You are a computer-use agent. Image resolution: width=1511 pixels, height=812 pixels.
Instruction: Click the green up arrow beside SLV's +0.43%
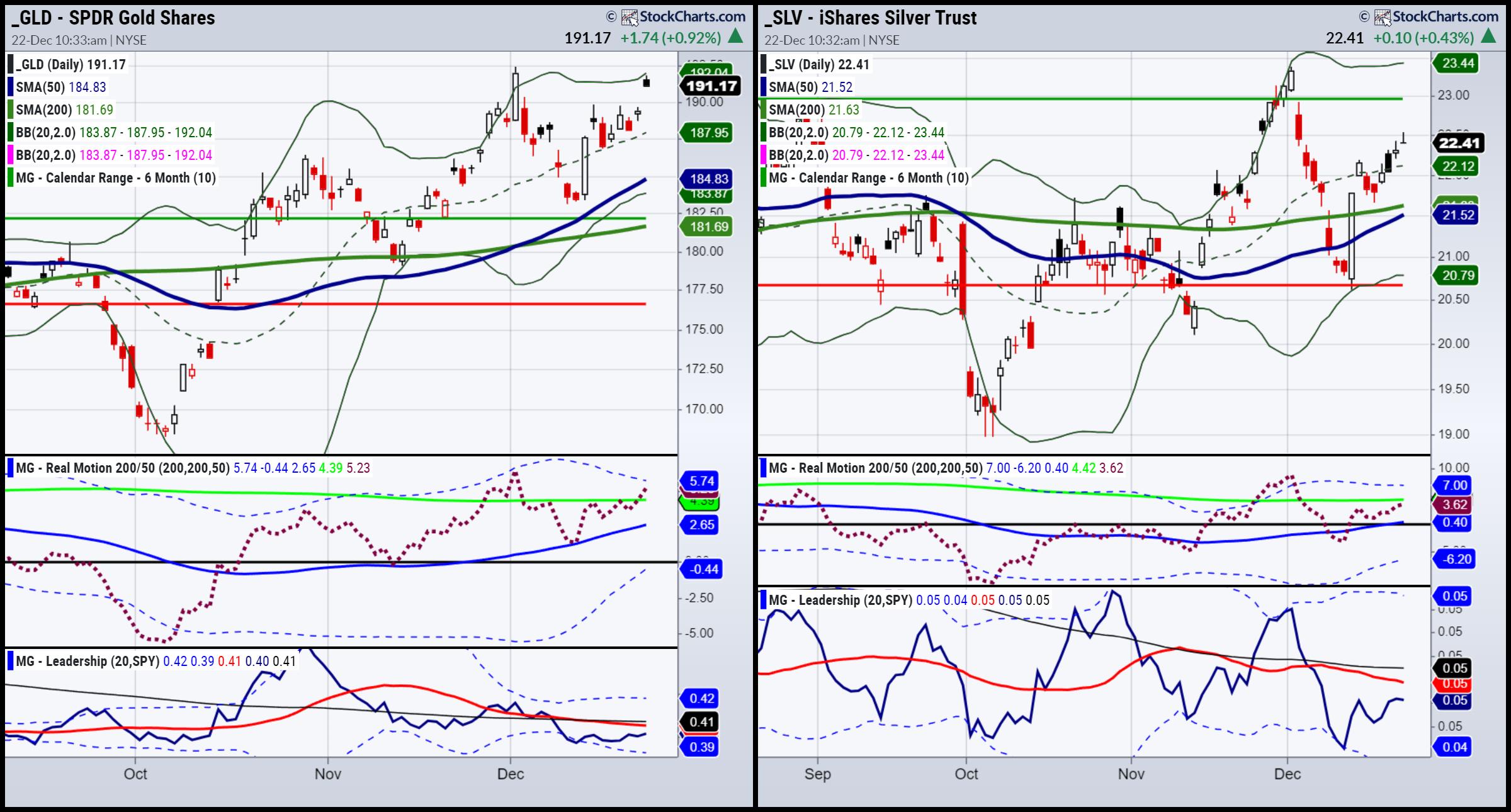click(x=1488, y=37)
